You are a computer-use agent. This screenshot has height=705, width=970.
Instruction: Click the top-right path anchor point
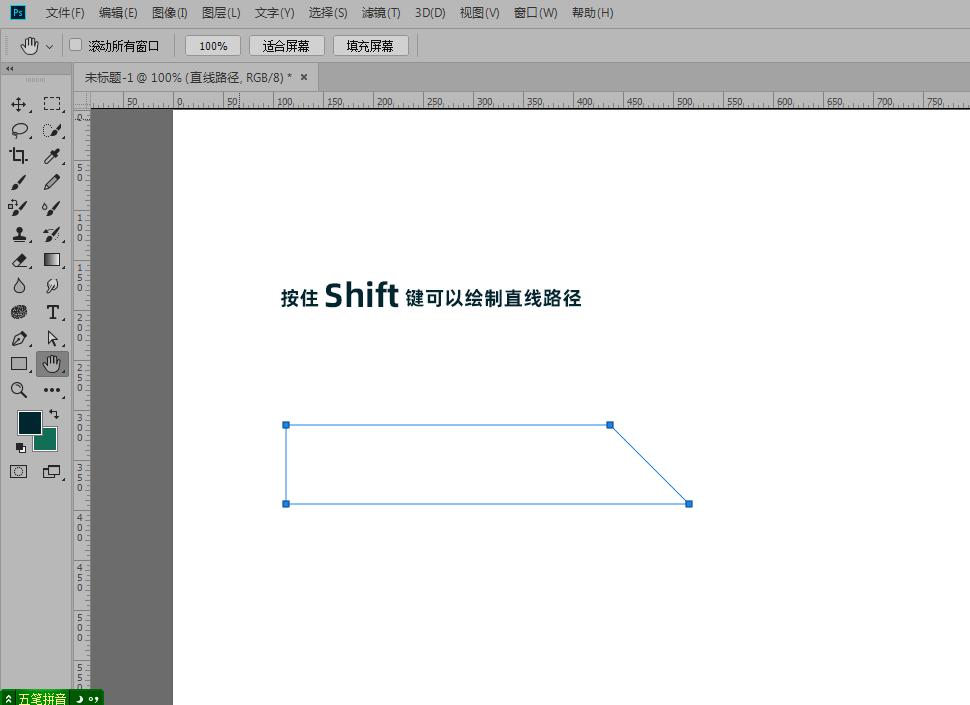610,425
